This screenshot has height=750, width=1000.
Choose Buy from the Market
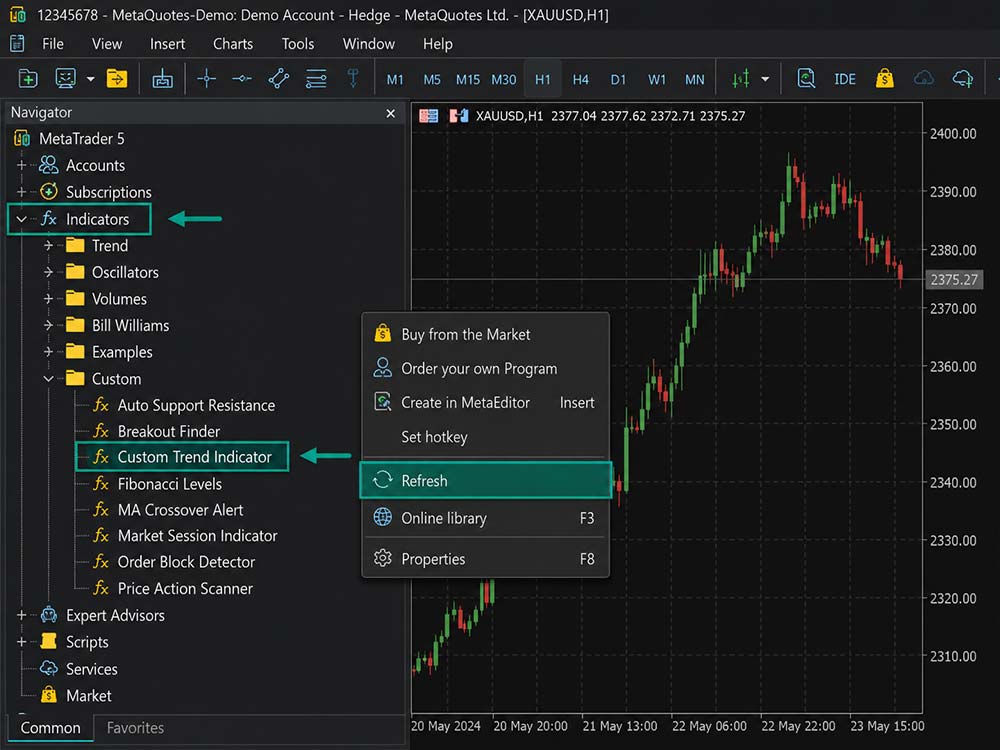485,334
